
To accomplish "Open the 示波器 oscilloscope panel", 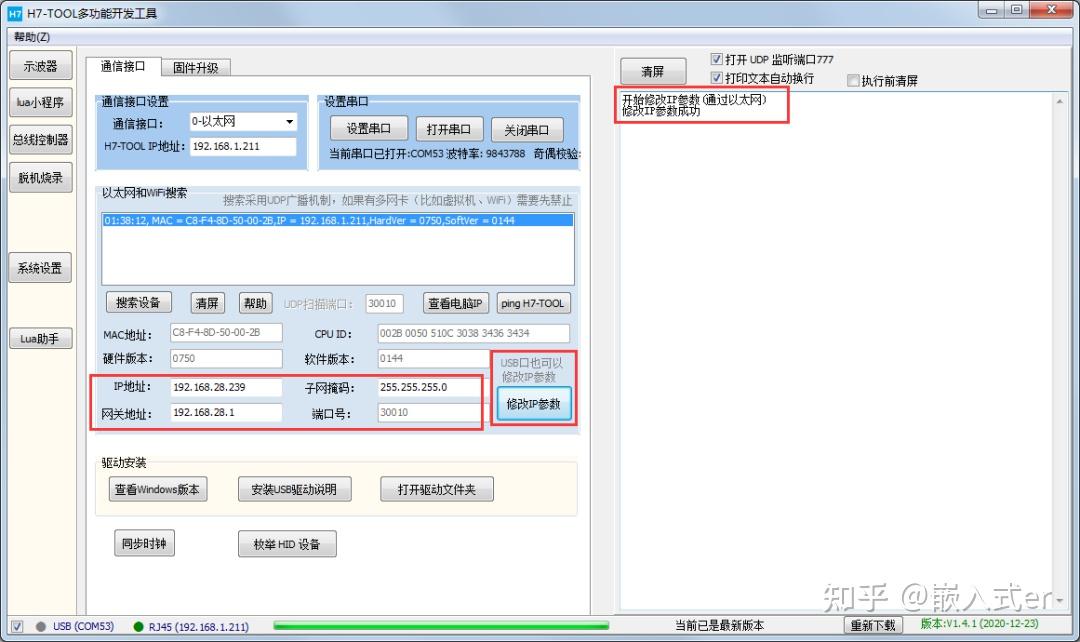I will pyautogui.click(x=40, y=65).
